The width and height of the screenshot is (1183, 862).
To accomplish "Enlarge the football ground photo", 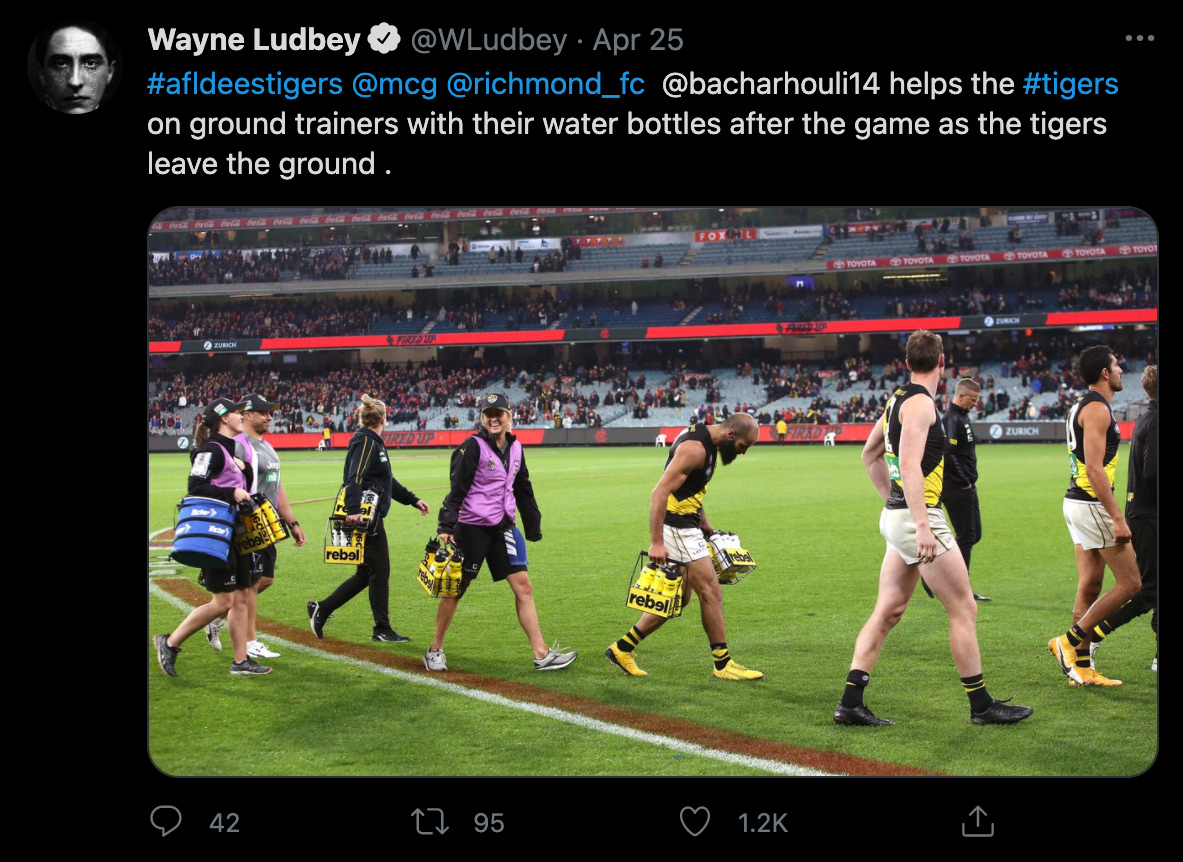I will [x=653, y=492].
